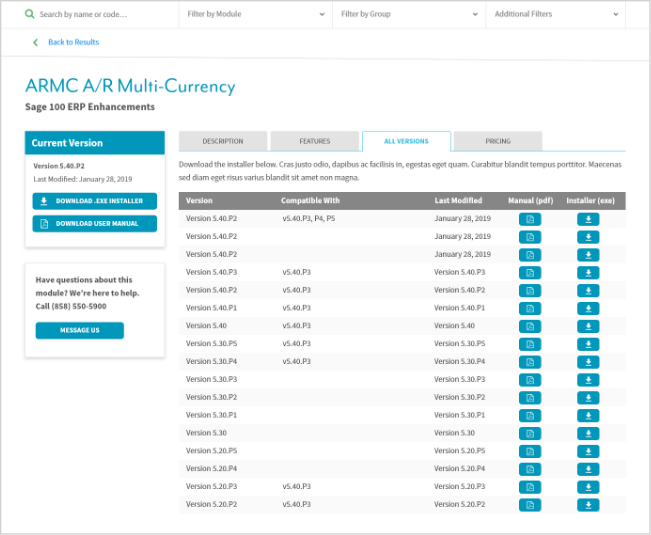651x535 pixels.
Task: Download manual PDF for Version 5.20.P3
Action: [x=530, y=486]
